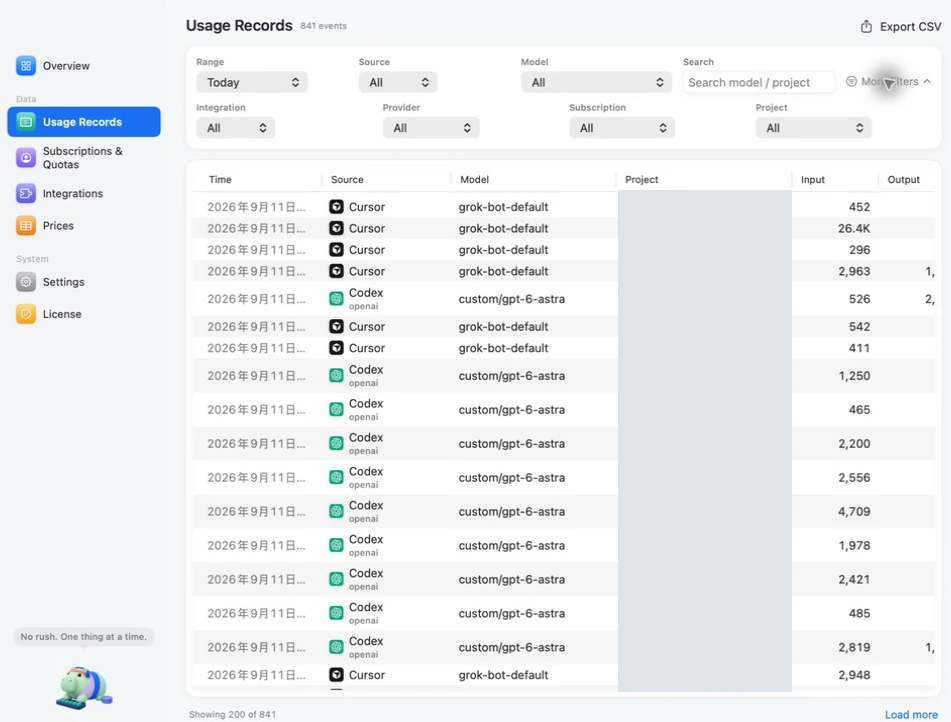
Task: Open License page
Action: pos(84,314)
